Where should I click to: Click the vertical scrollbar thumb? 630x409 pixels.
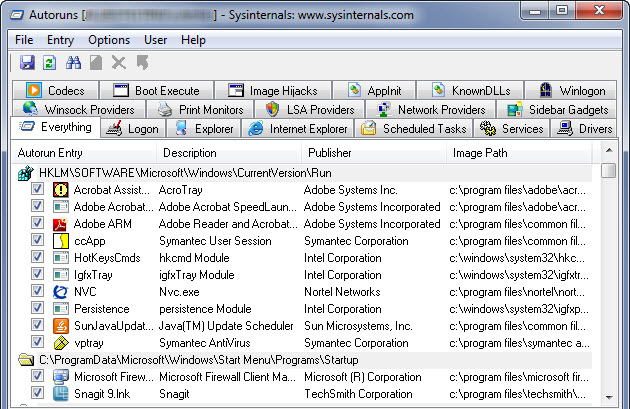[609, 170]
